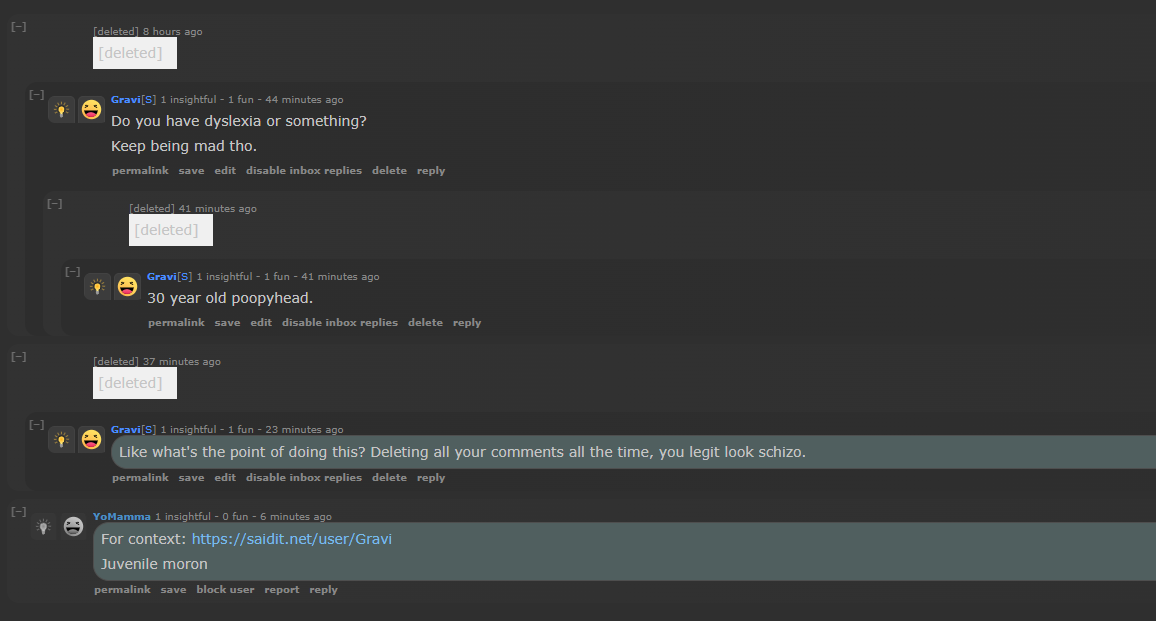Collapse YoMamma's comment thread
The height and width of the screenshot is (621, 1156).
19,512
